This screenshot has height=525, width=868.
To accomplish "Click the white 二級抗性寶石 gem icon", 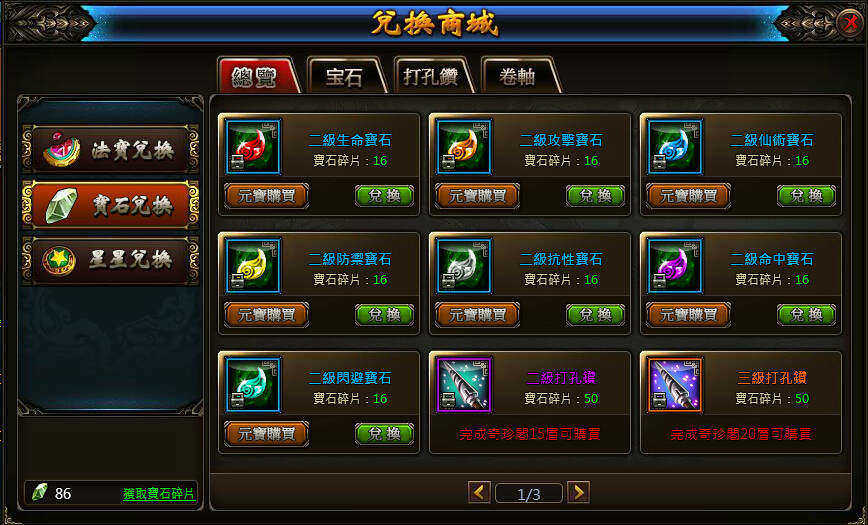I will click(464, 266).
